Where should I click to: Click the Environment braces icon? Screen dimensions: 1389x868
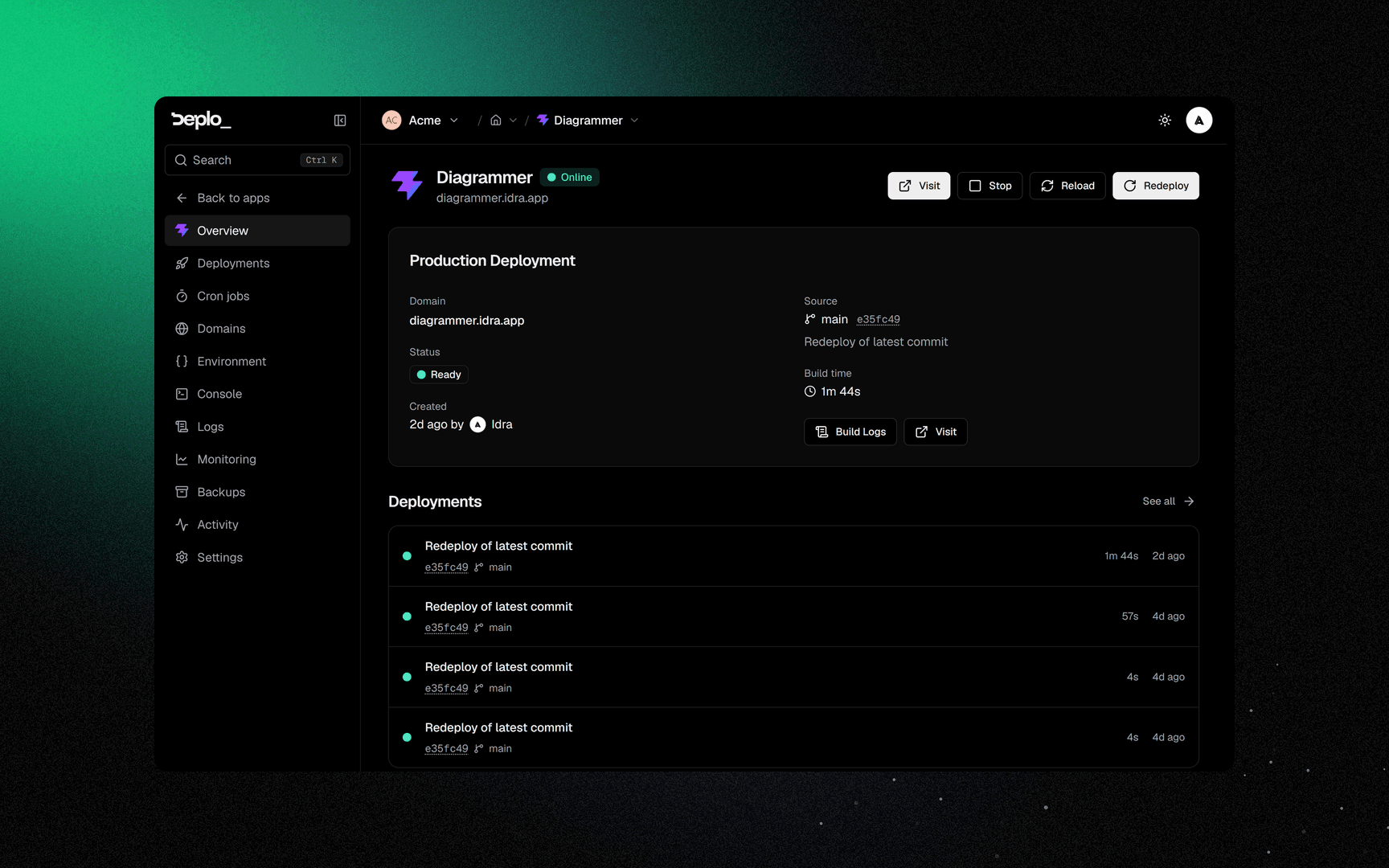(182, 362)
